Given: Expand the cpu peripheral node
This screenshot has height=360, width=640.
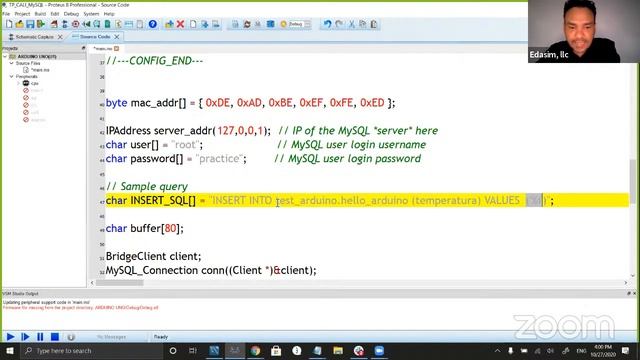Looking at the screenshot, I should point(18,83).
